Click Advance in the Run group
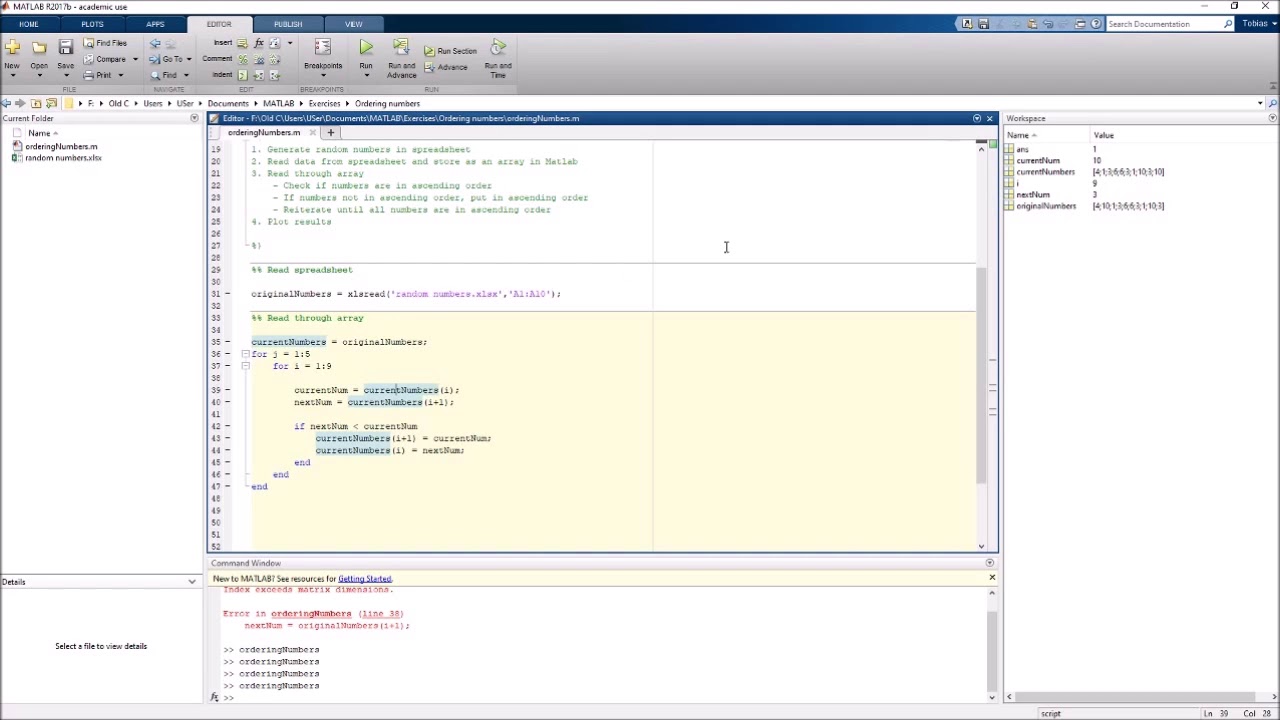 pyautogui.click(x=445, y=67)
